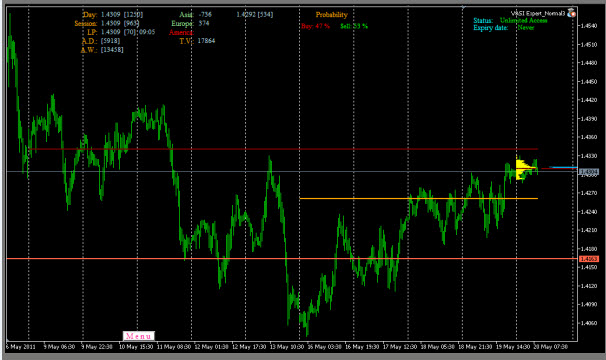Image resolution: width=606 pixels, height=360 pixels.
Task: Click the '11 May 08:30' time axis label
Action: 174,346
